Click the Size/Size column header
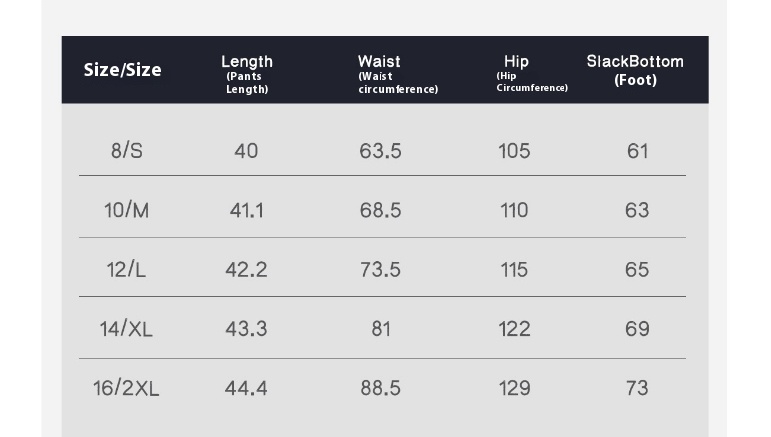The height and width of the screenshot is (437, 771). tap(122, 70)
